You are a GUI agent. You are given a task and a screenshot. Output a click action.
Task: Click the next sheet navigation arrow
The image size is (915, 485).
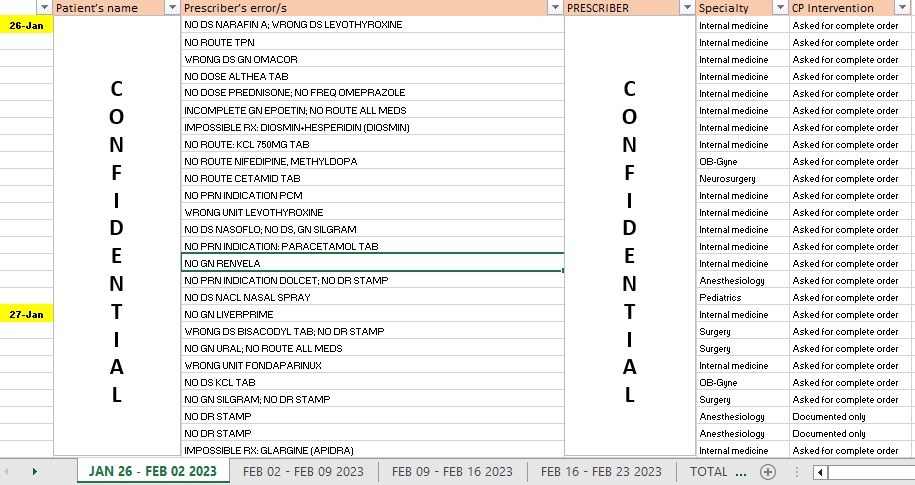point(34,472)
